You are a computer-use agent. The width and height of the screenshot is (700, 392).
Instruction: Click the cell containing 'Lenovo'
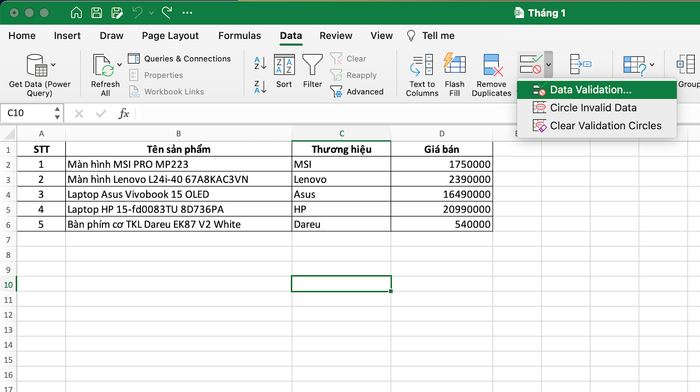coord(342,179)
